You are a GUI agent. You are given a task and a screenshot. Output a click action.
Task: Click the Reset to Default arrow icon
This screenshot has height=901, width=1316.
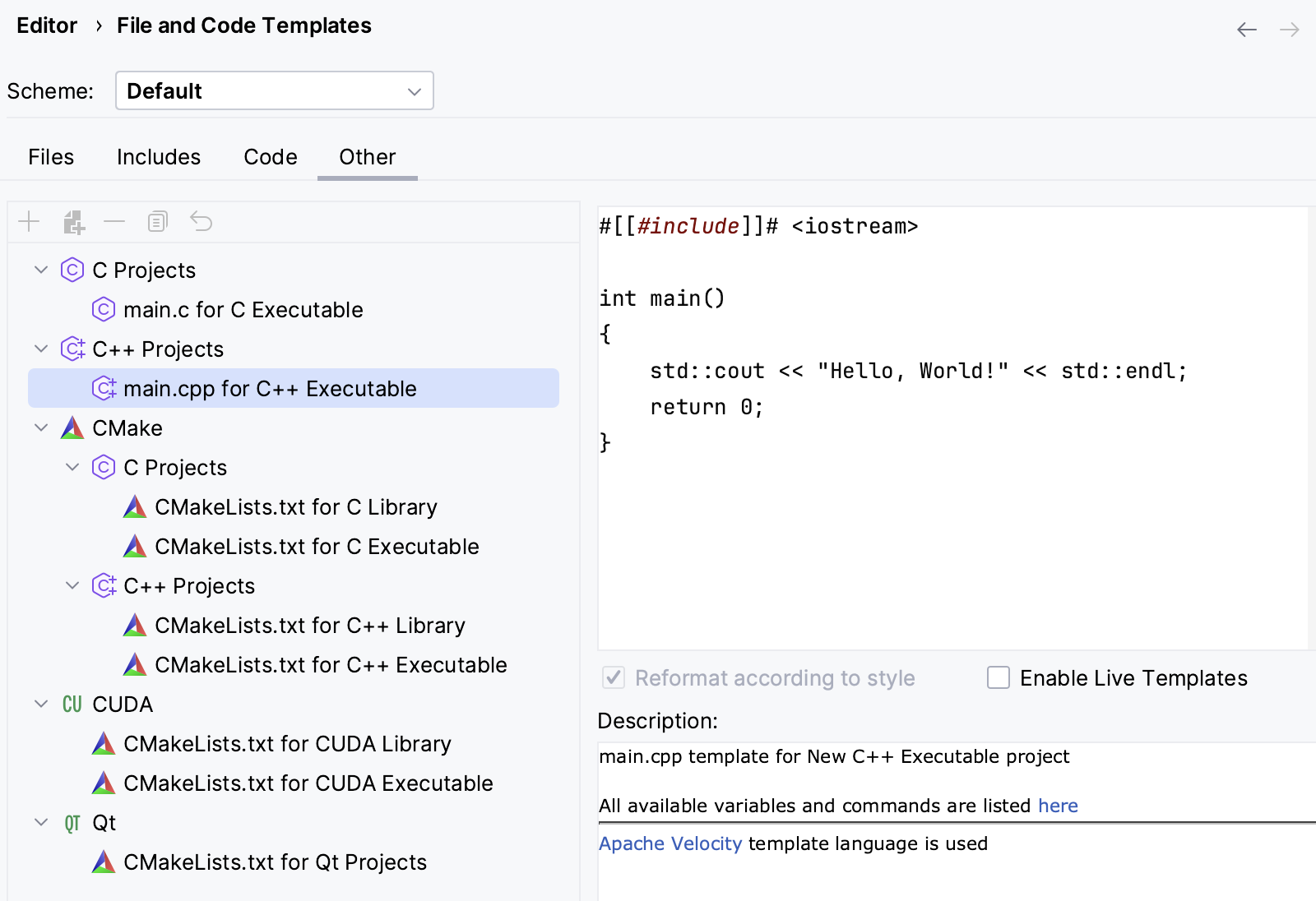tap(202, 221)
